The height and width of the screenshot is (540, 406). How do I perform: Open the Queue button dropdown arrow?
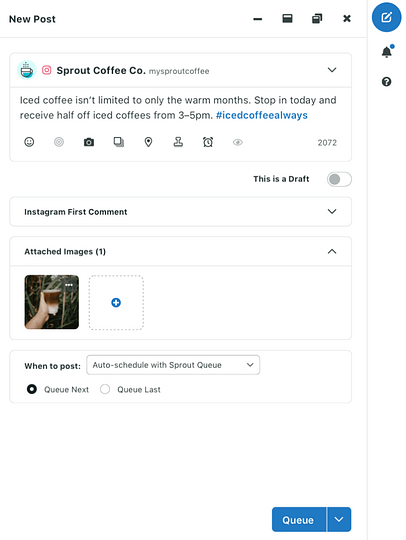pos(339,519)
